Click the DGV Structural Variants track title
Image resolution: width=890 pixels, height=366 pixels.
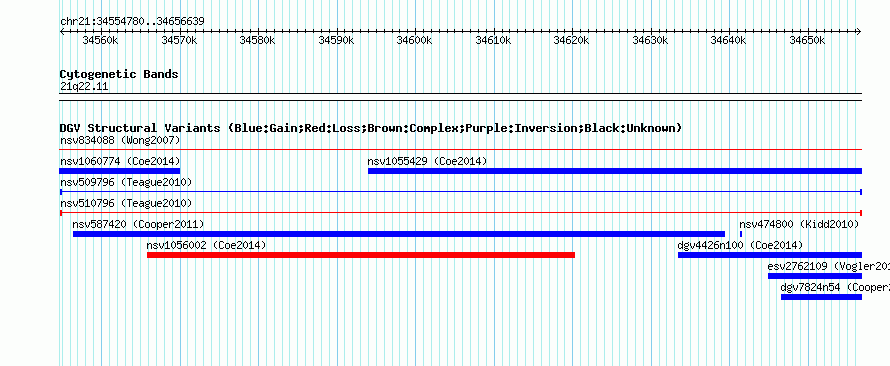[x=371, y=128]
